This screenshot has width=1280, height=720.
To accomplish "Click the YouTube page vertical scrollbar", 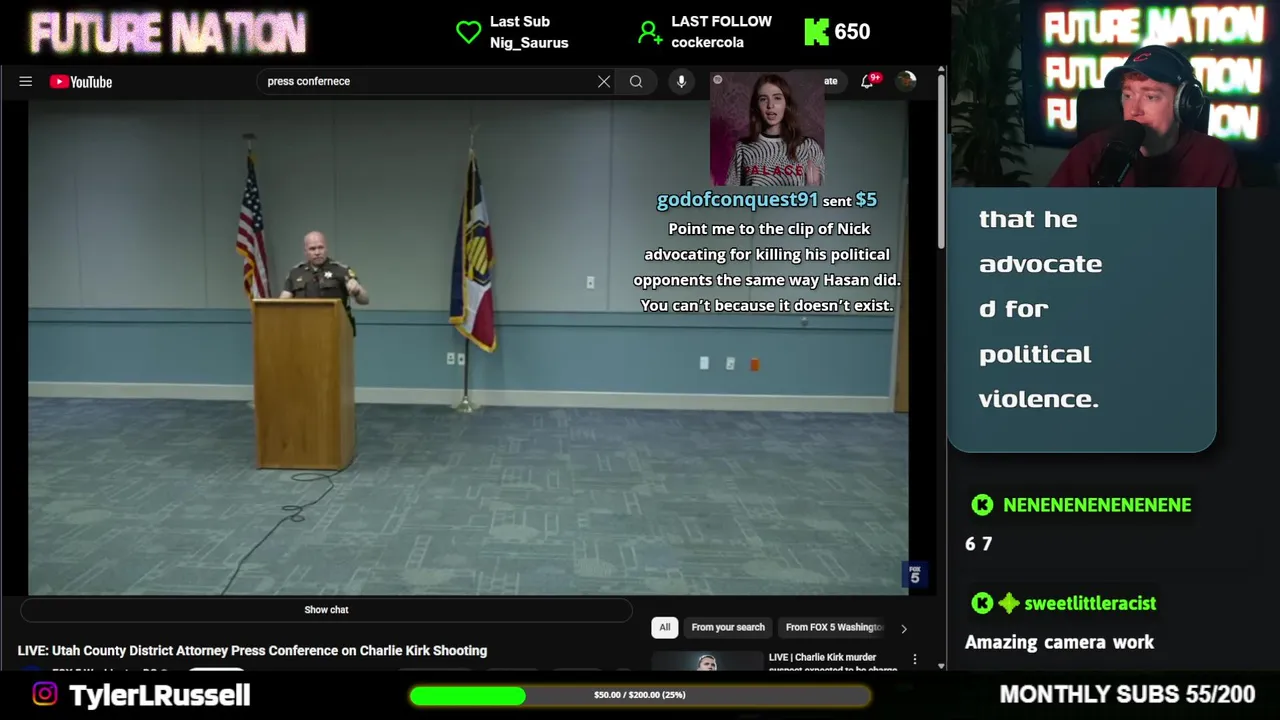I will point(941,160).
